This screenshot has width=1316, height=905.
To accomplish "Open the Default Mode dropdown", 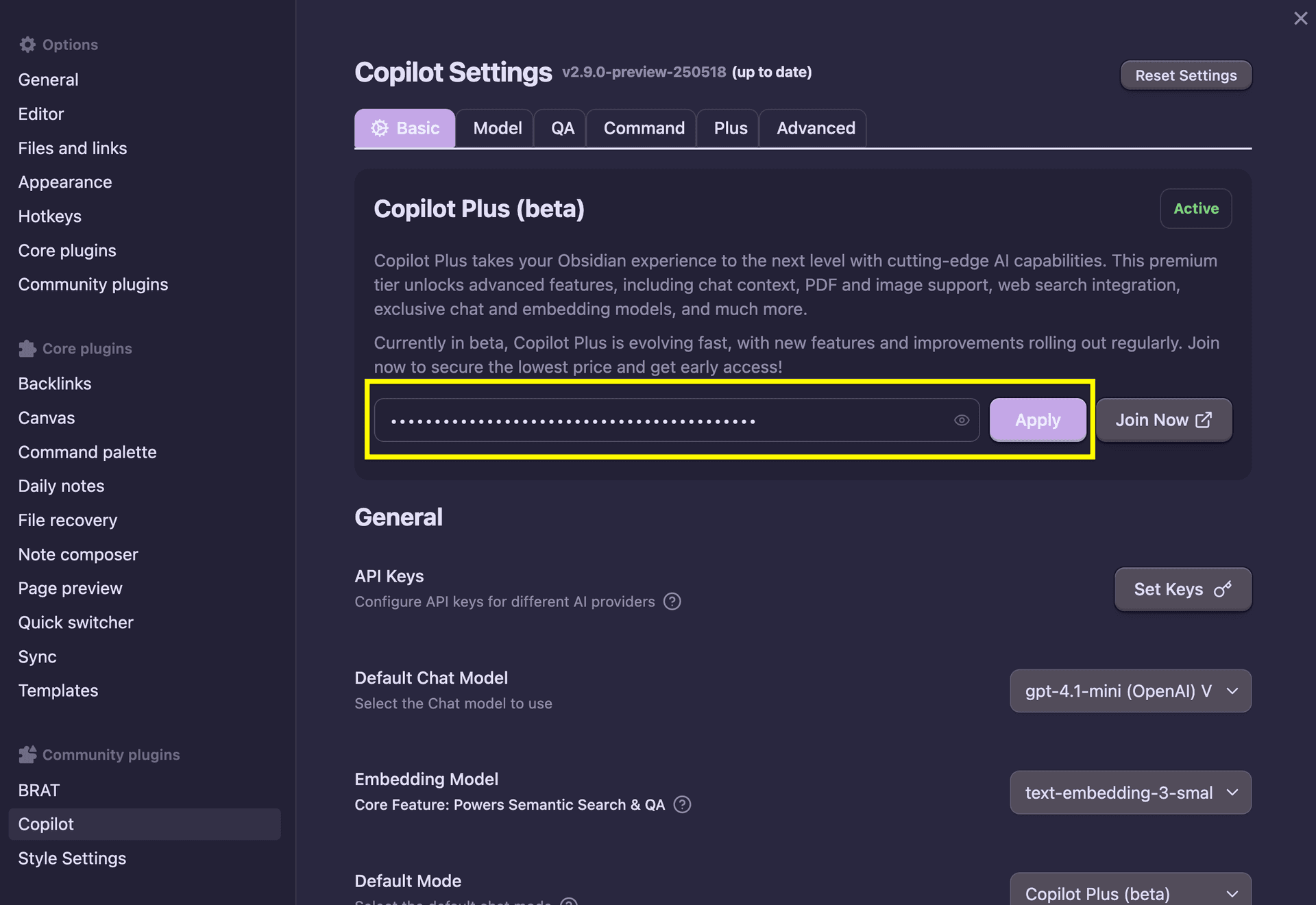I will [x=1130, y=893].
